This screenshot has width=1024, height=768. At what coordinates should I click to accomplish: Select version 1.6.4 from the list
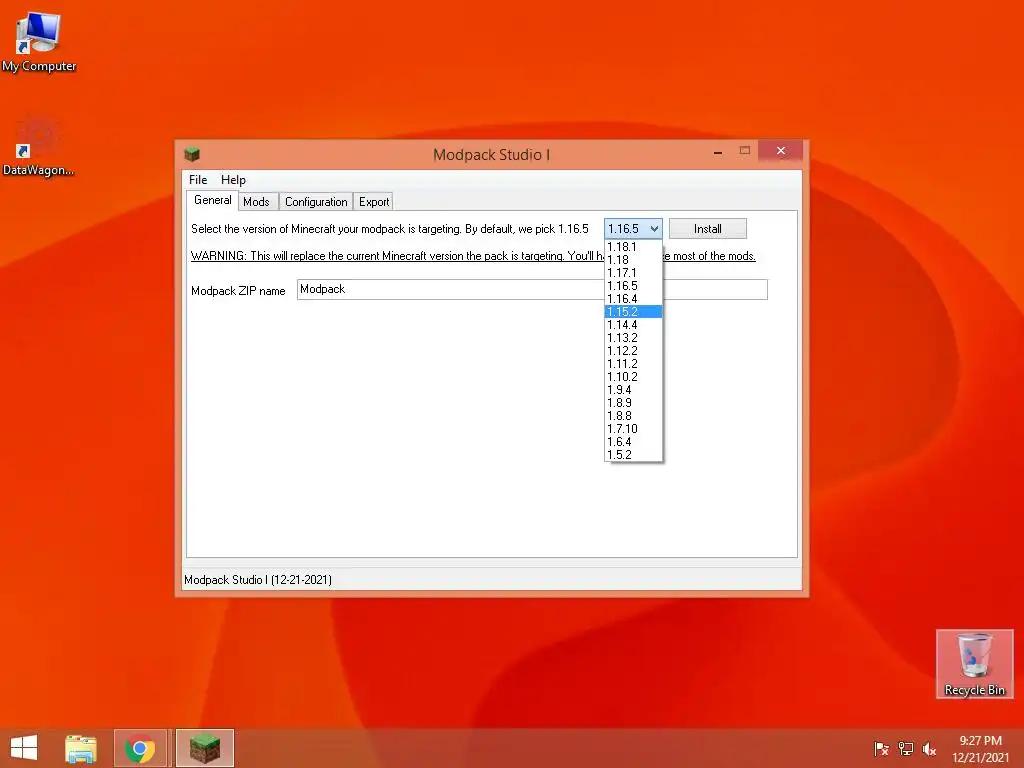(x=633, y=442)
